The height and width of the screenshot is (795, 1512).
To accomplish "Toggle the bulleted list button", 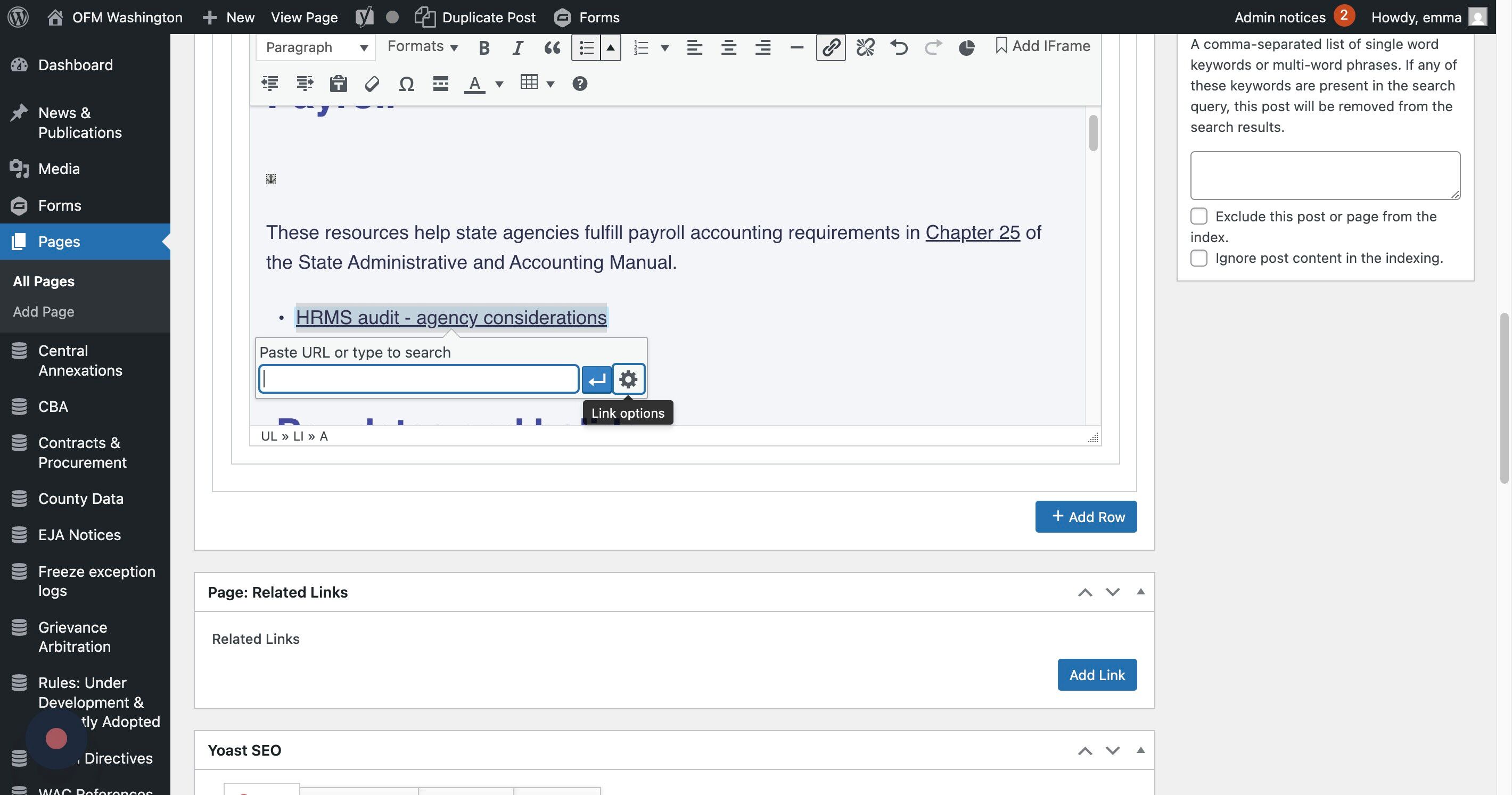I will tap(586, 47).
